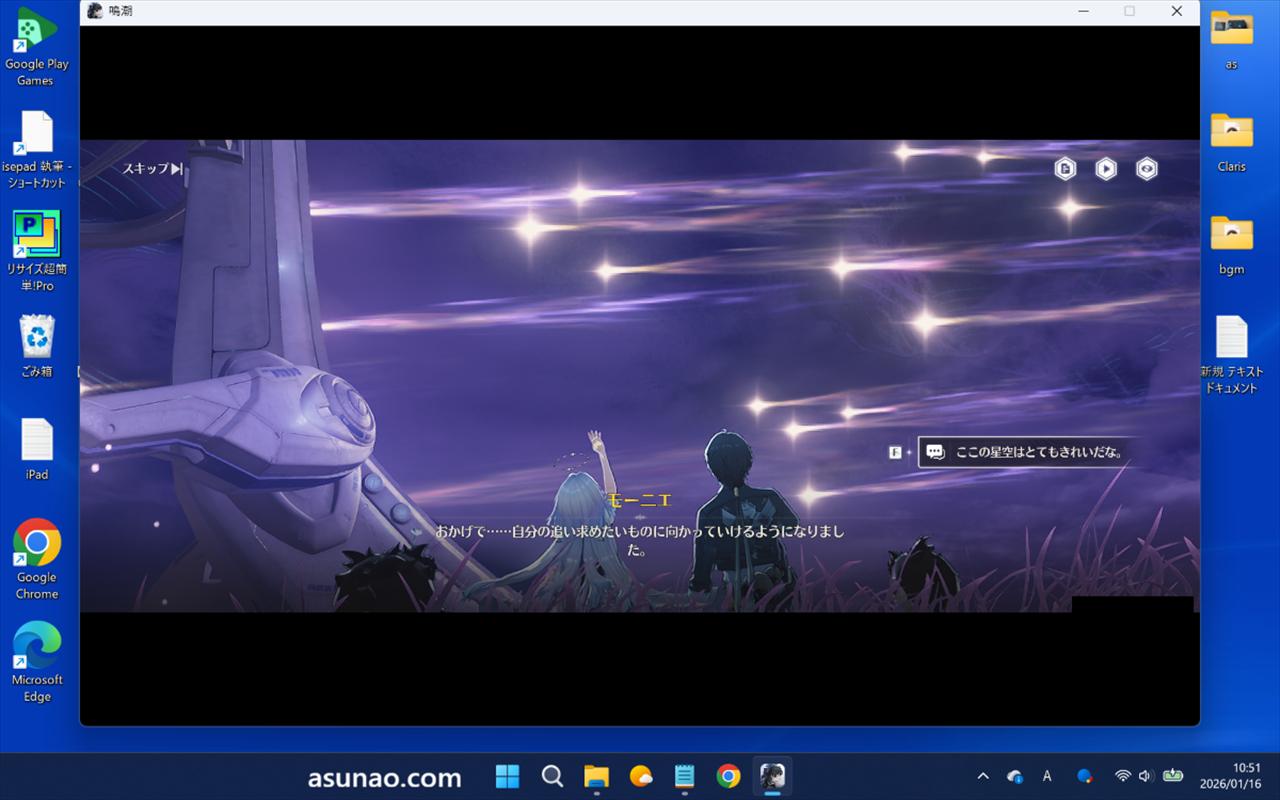Select the dialogue option ここの星空はとてもきれいだな。
The width and height of the screenshot is (1280, 800).
1037,452
